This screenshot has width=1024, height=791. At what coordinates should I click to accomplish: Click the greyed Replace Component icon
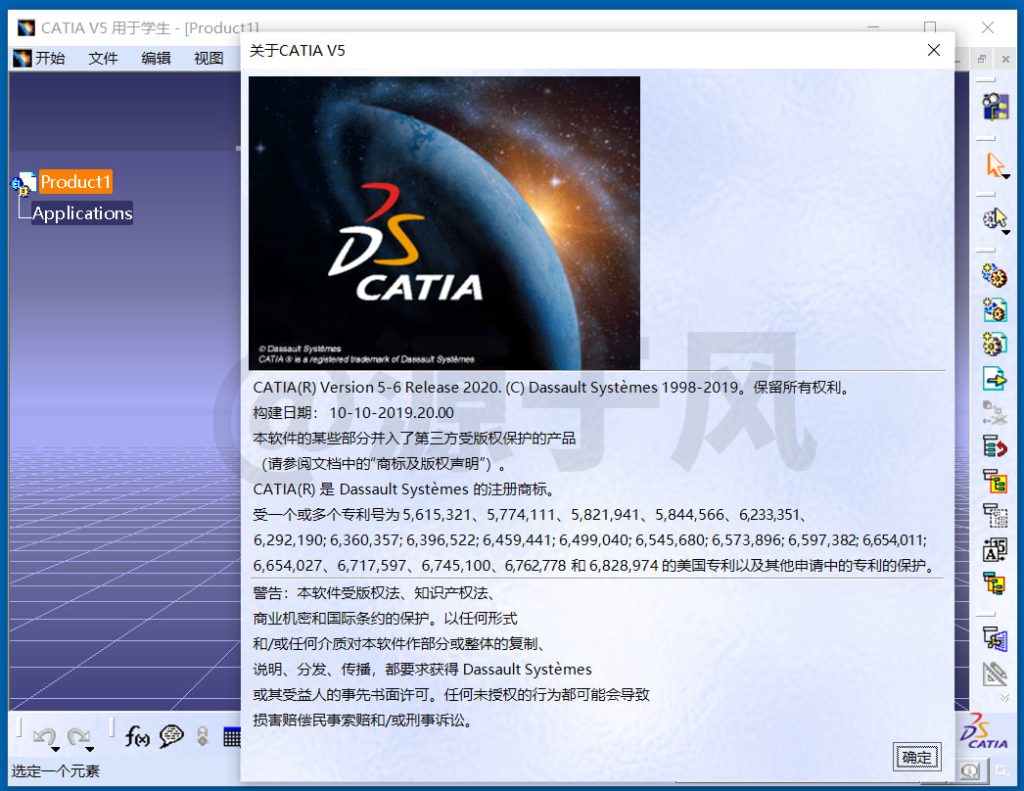coord(995,413)
